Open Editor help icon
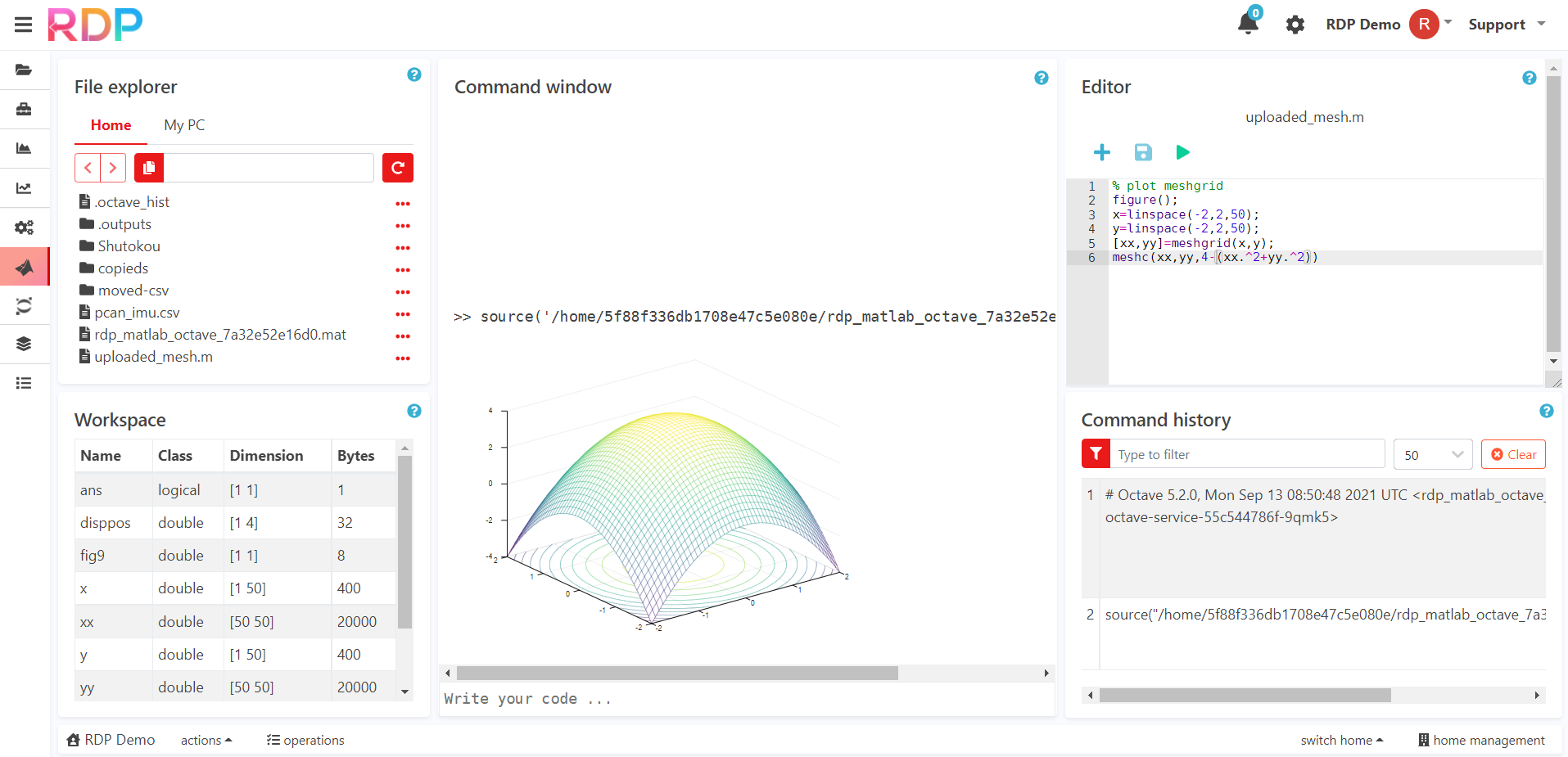Image resolution: width=1568 pixels, height=757 pixels. coord(1530,78)
